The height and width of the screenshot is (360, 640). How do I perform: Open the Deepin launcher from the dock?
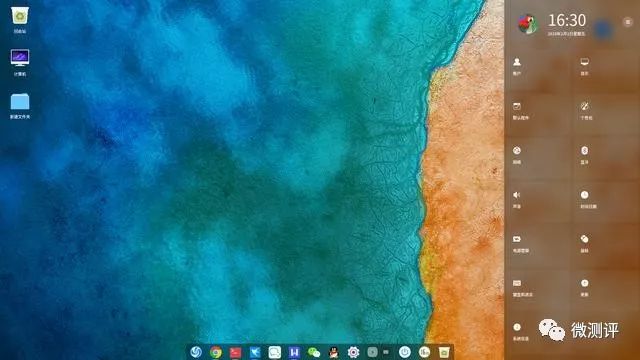tap(196, 351)
